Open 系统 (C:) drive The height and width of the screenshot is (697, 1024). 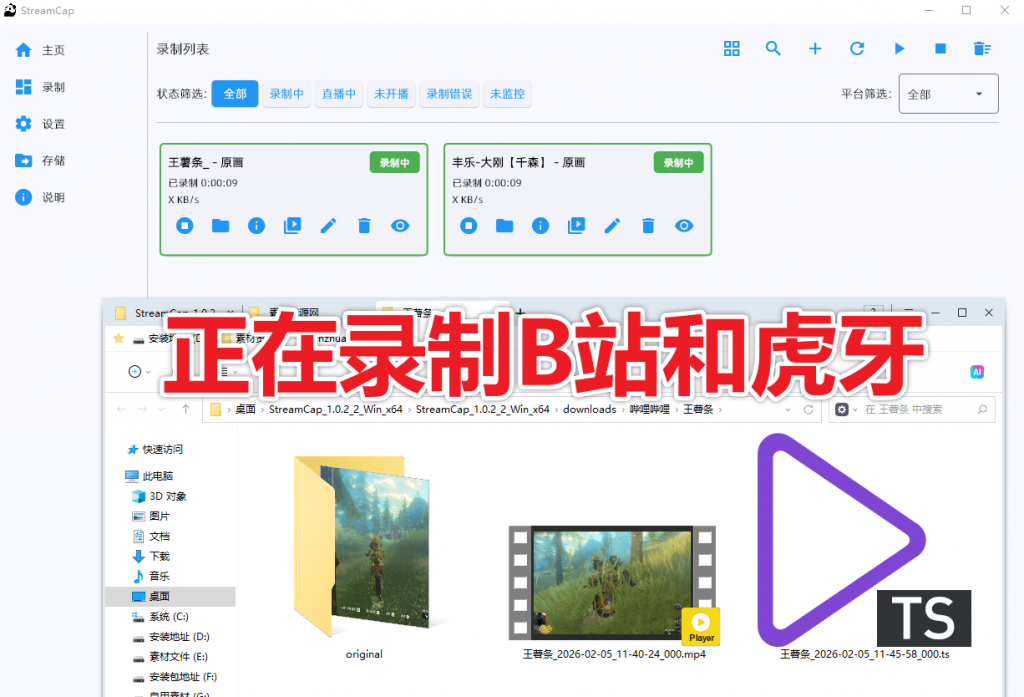click(x=161, y=617)
